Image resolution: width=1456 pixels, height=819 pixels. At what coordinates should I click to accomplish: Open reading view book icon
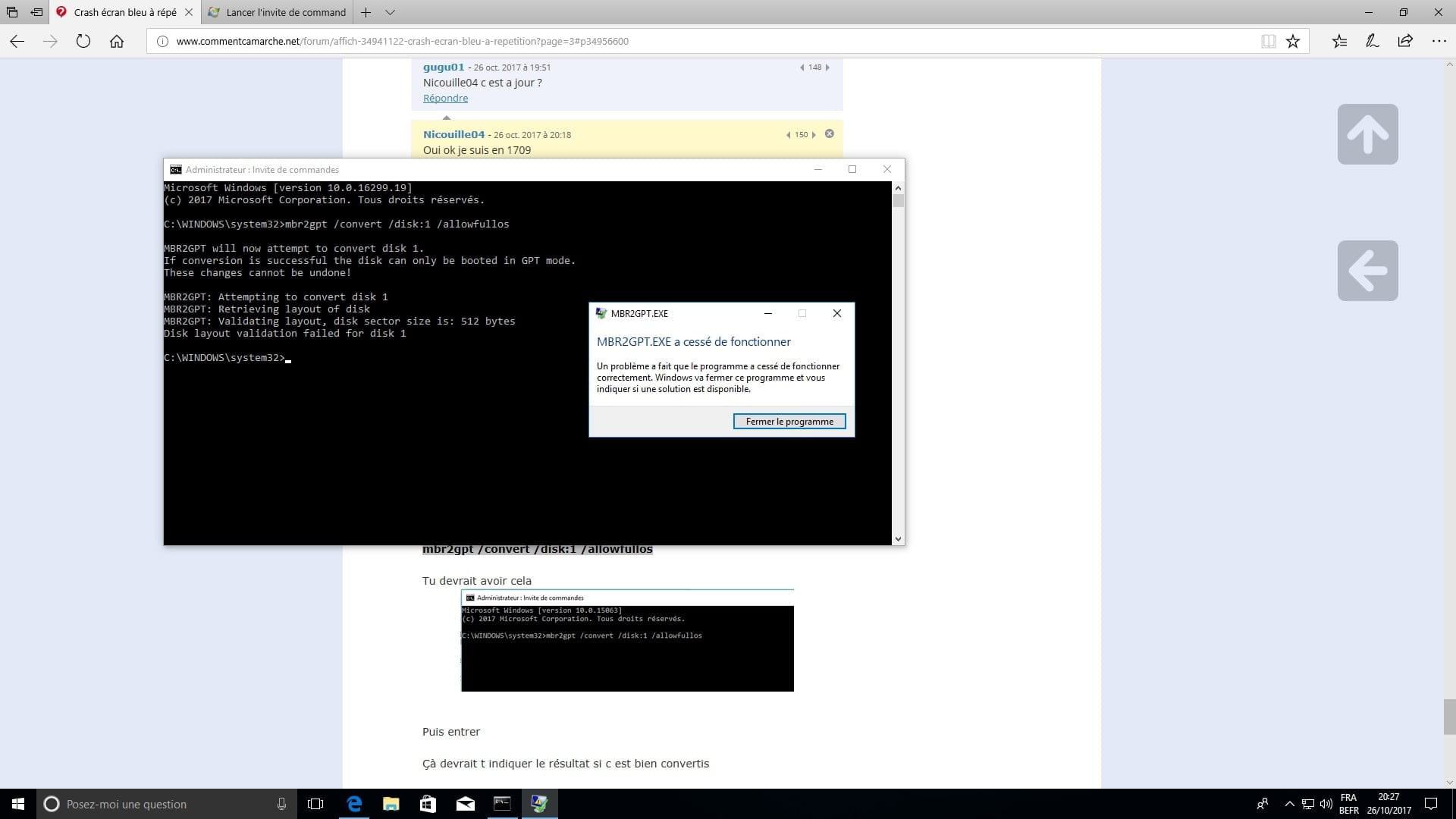1268,42
